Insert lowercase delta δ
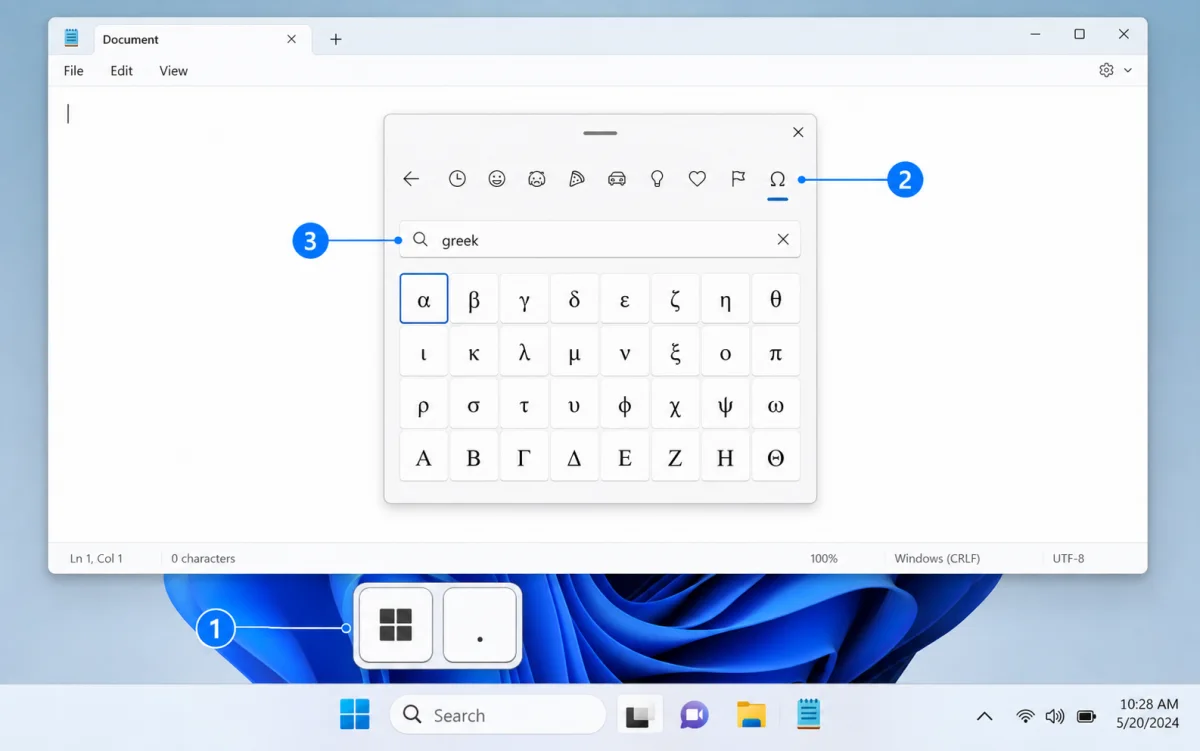 tap(574, 299)
